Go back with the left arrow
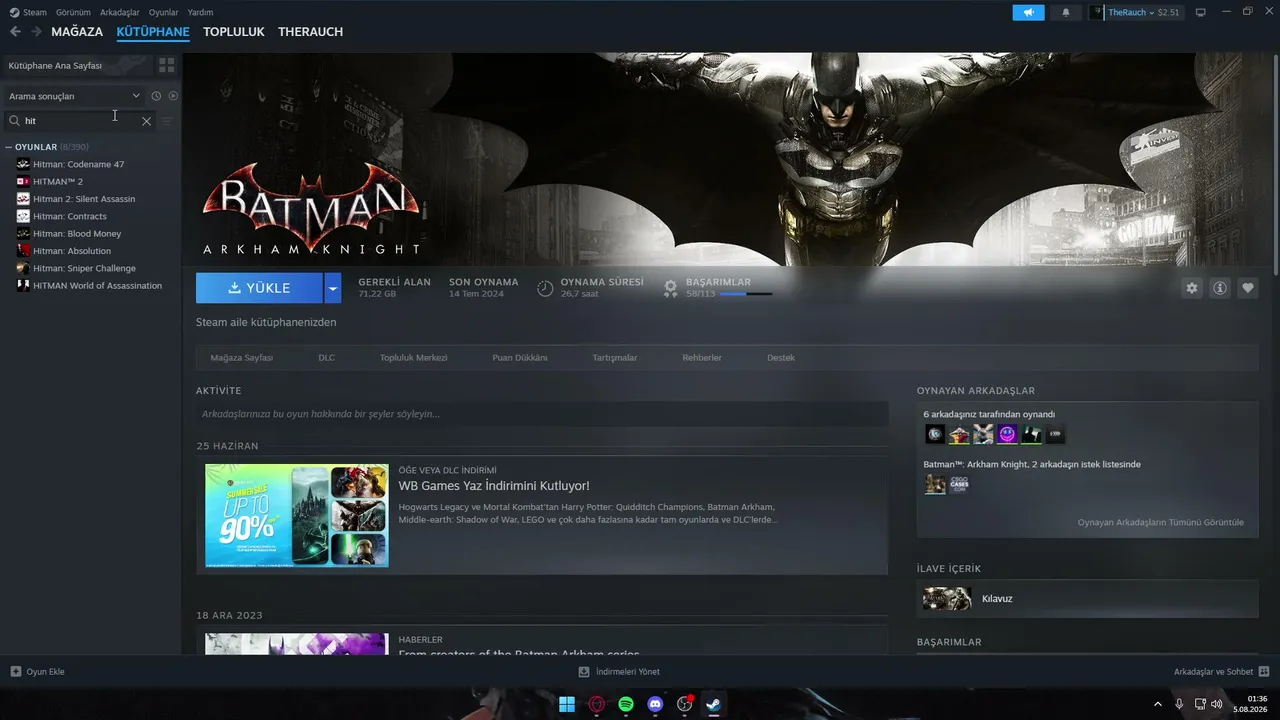Screen dimensions: 1280x720 [15, 32]
